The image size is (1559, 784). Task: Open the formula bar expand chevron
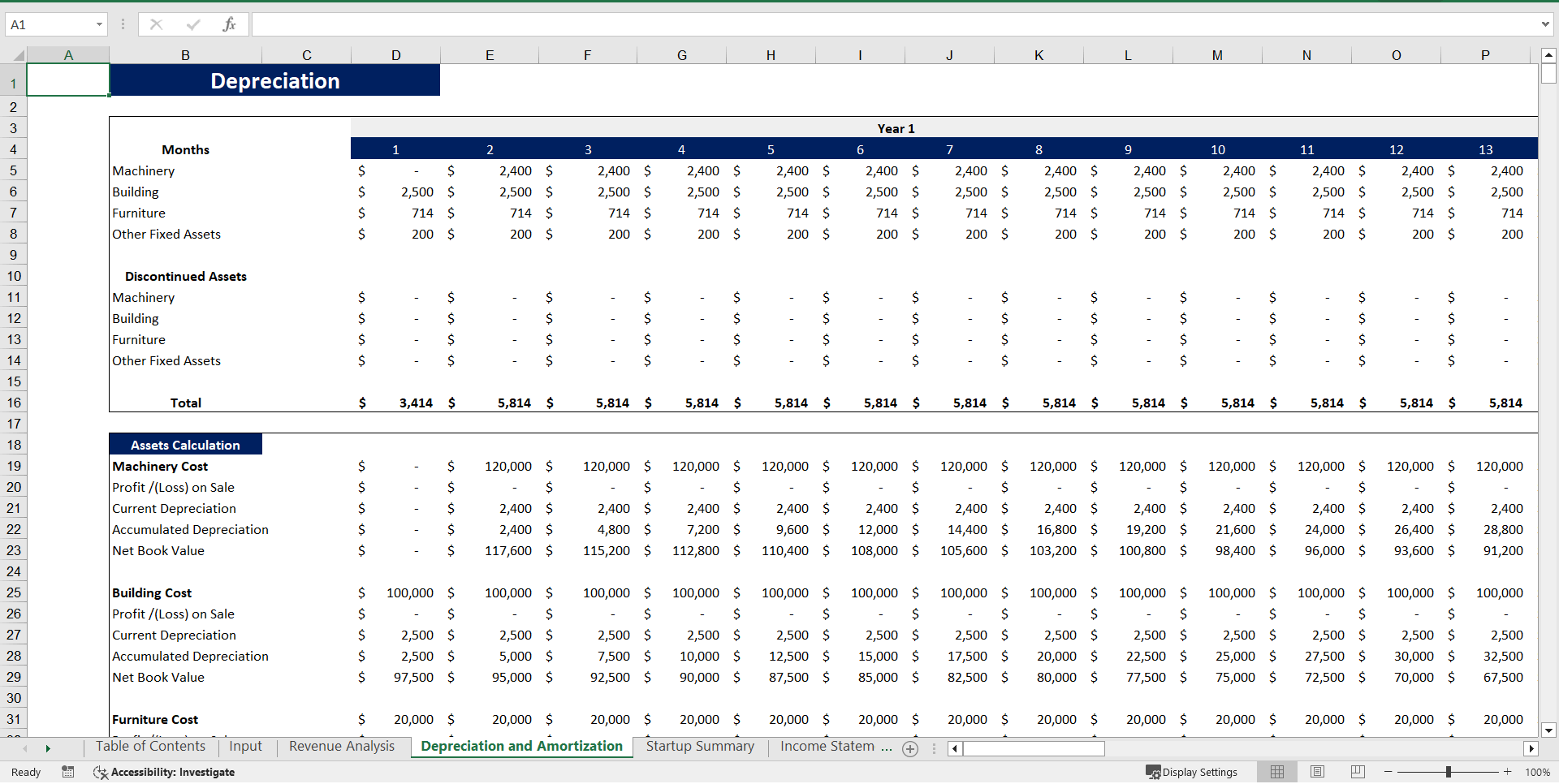coord(1544,24)
